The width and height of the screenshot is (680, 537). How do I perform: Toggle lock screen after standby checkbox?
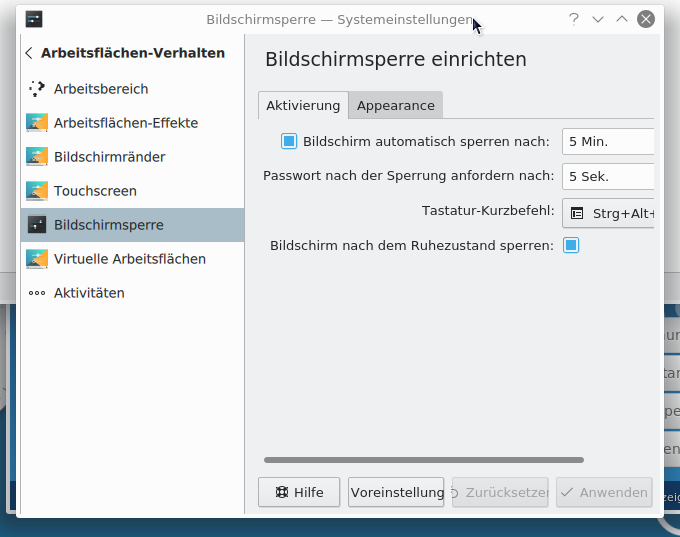(x=571, y=245)
